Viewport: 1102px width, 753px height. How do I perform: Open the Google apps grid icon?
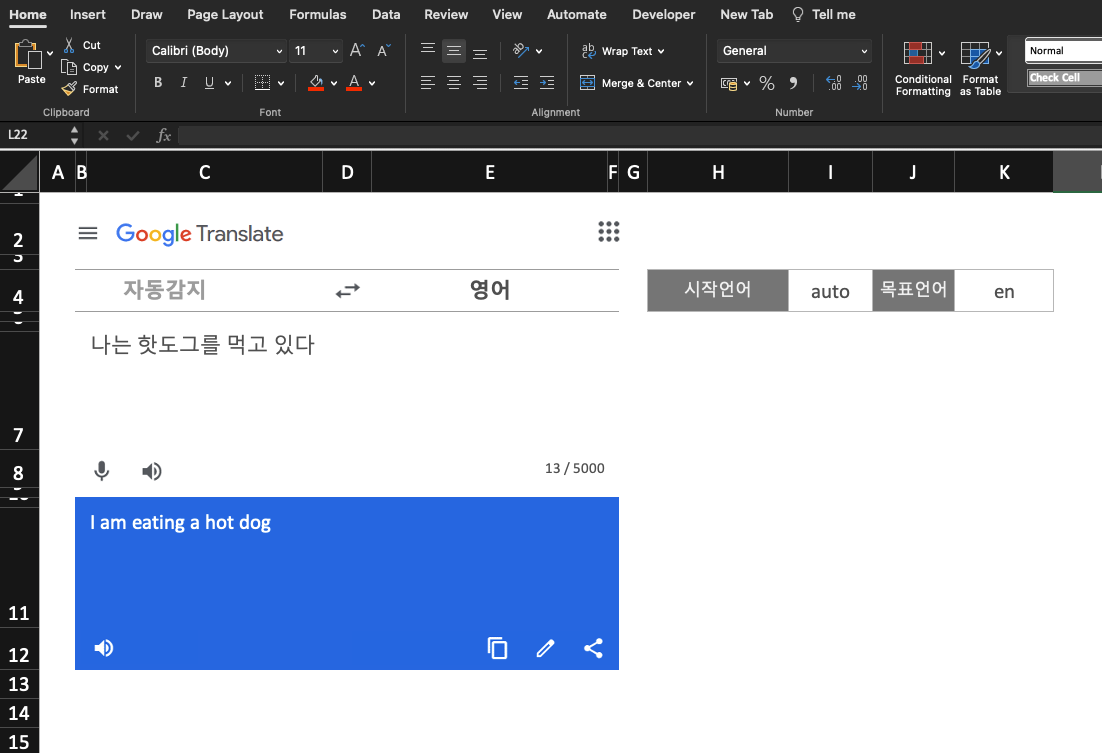tap(609, 231)
